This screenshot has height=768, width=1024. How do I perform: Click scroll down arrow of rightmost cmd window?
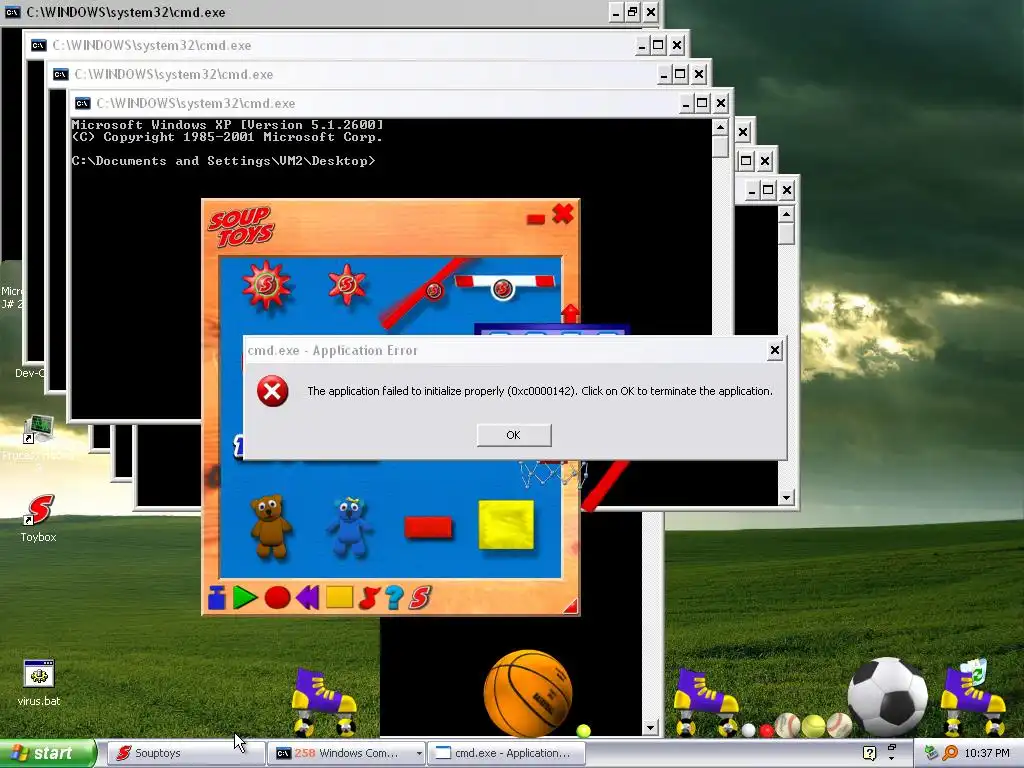pos(786,498)
